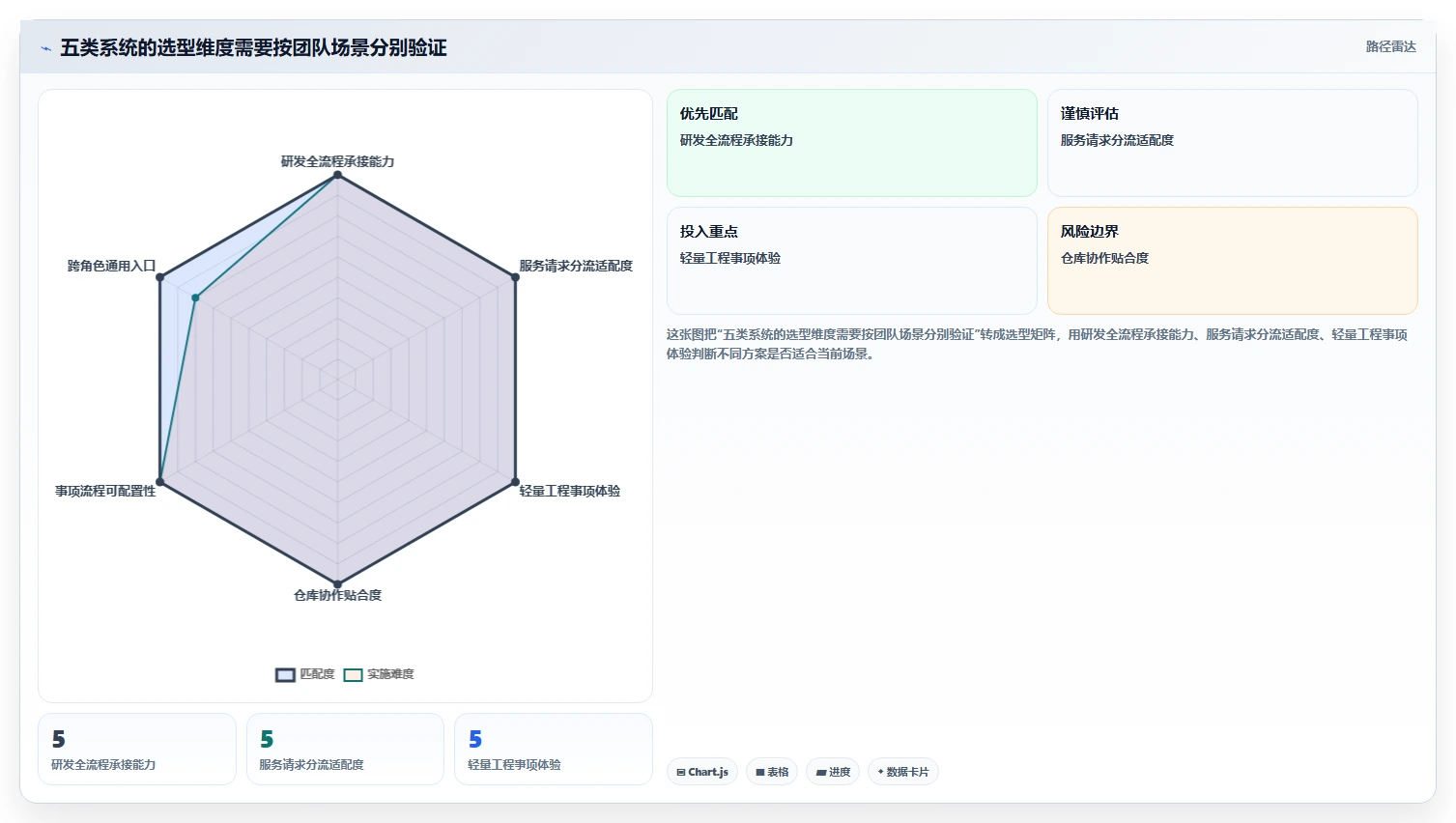
Task: Click the 跨角色通用入口 radar axis label
Action: [x=111, y=266]
